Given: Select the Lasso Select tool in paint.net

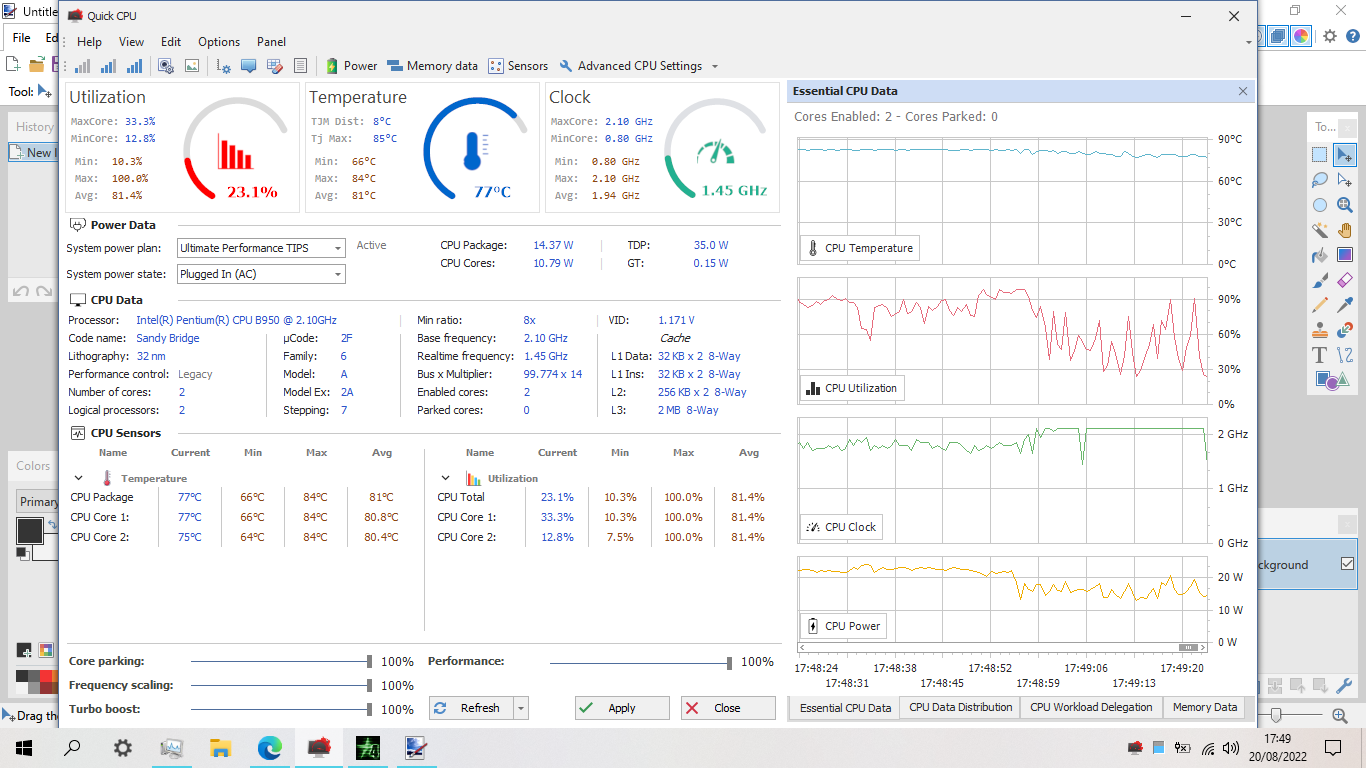Looking at the screenshot, I should (x=1320, y=180).
